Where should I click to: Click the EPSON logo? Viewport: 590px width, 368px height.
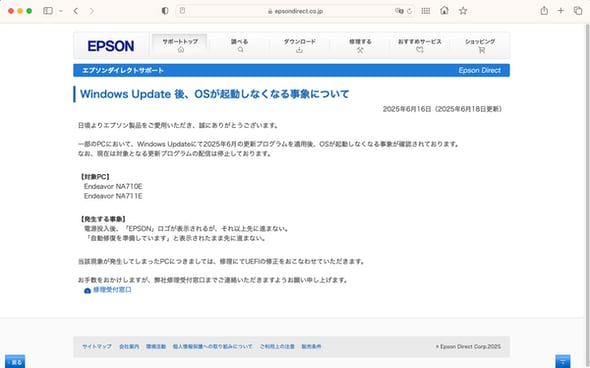point(111,46)
